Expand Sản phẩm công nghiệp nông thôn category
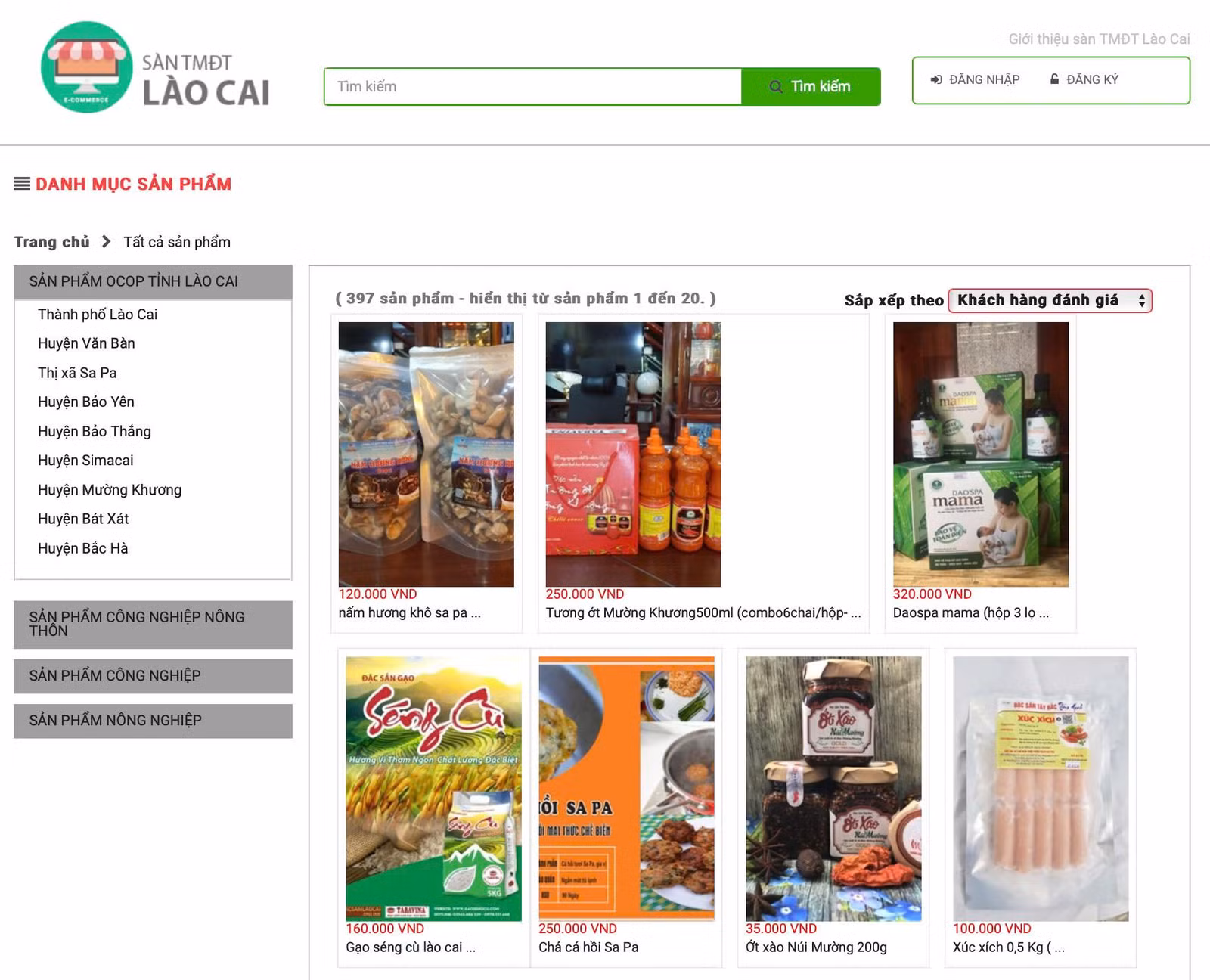This screenshot has width=1210, height=980. [x=153, y=624]
